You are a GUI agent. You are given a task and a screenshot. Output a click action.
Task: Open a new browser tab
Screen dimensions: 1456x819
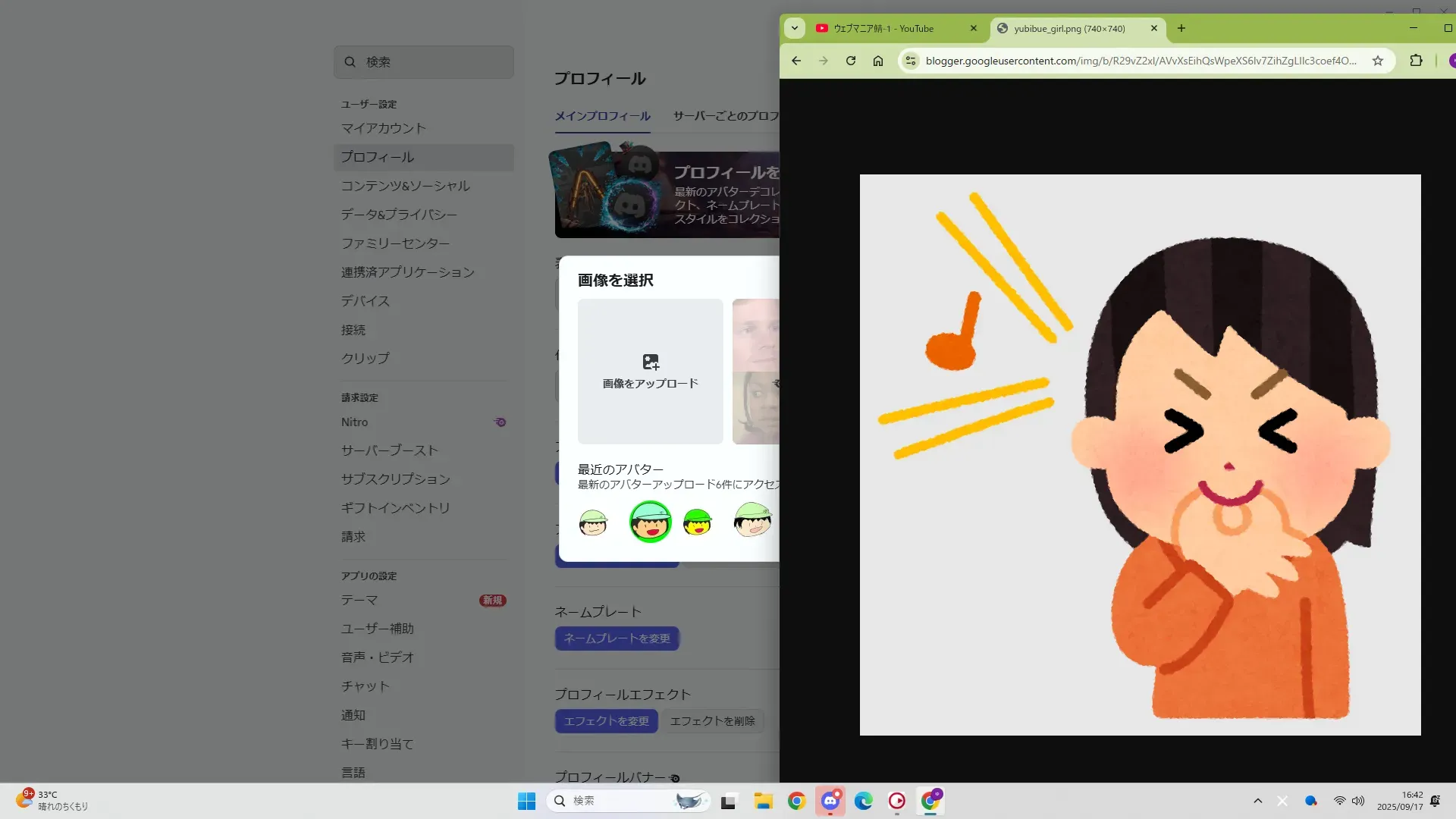1181,28
